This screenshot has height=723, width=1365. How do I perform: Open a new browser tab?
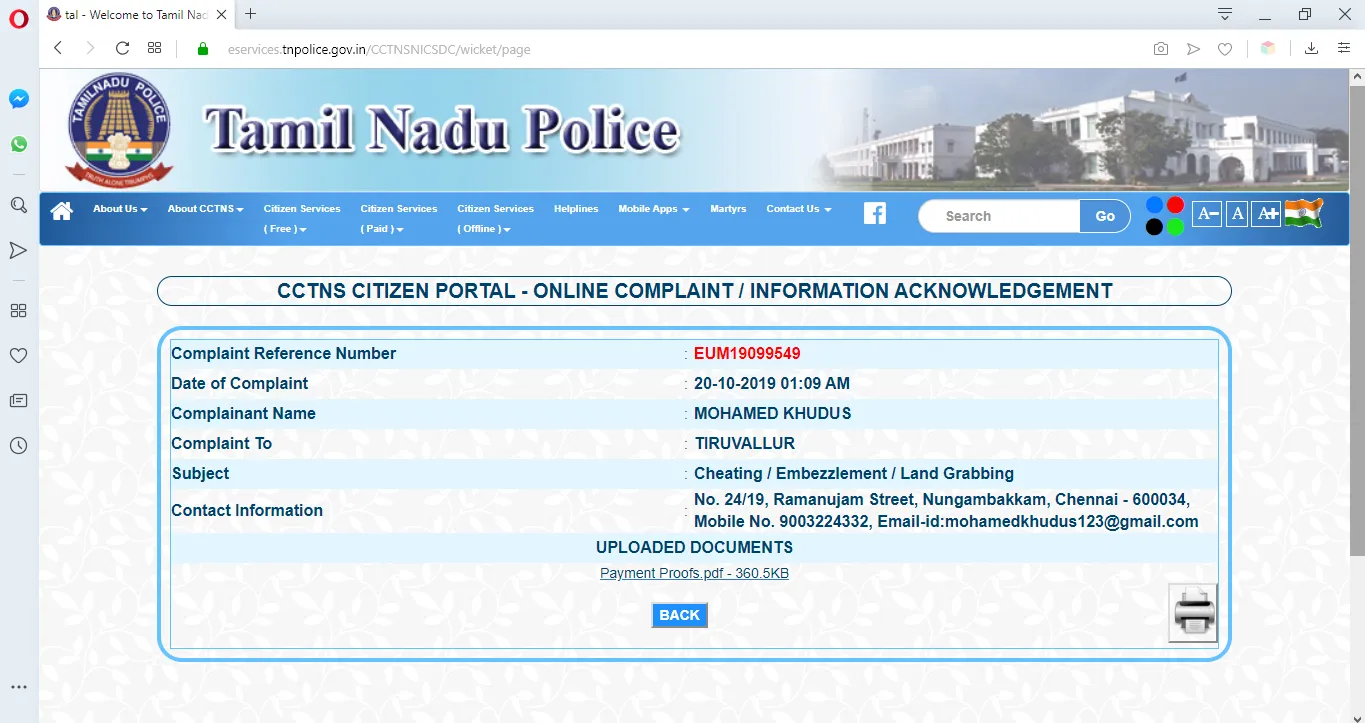250,14
